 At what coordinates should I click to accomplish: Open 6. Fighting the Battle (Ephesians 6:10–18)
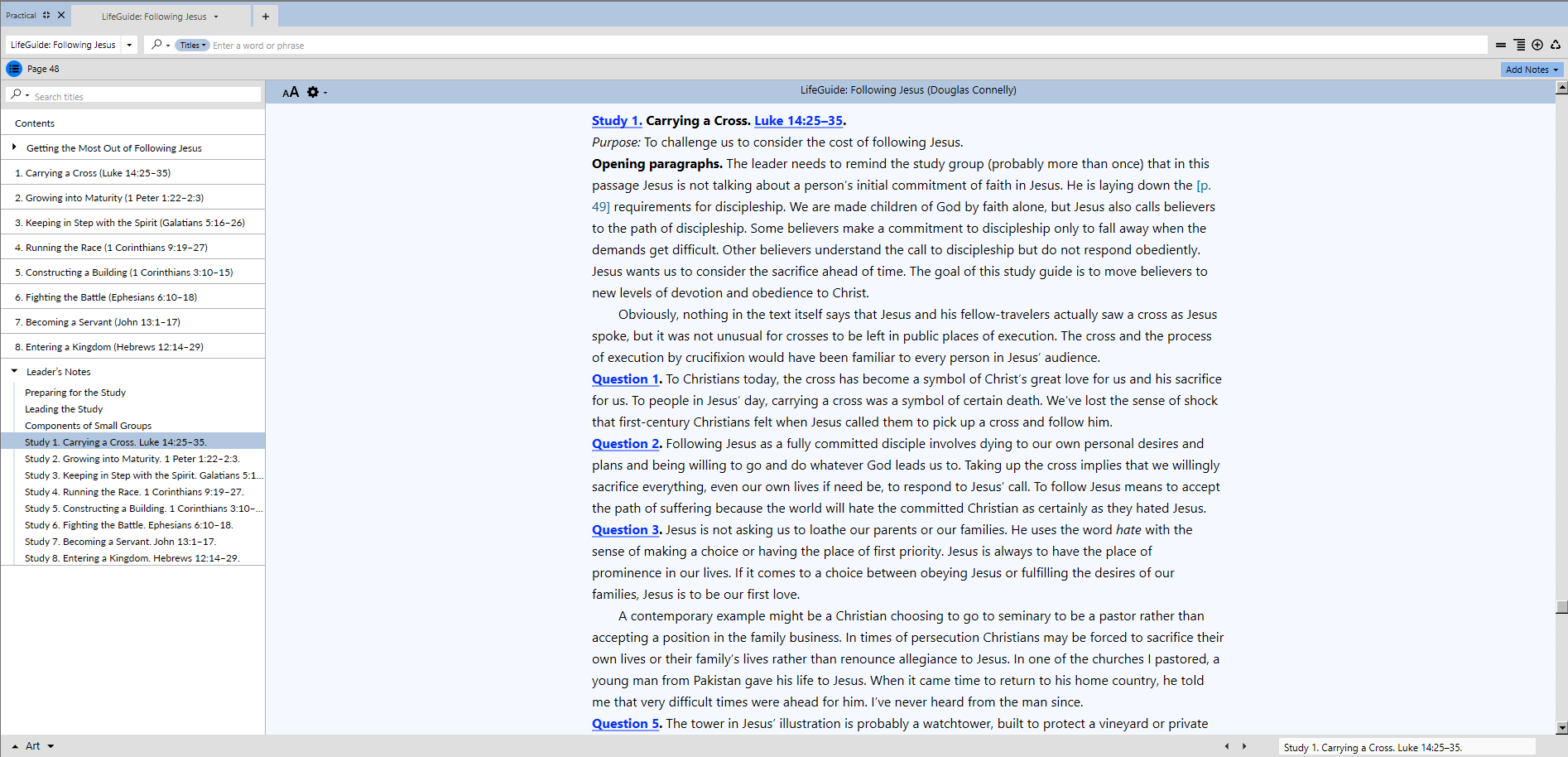(132, 297)
